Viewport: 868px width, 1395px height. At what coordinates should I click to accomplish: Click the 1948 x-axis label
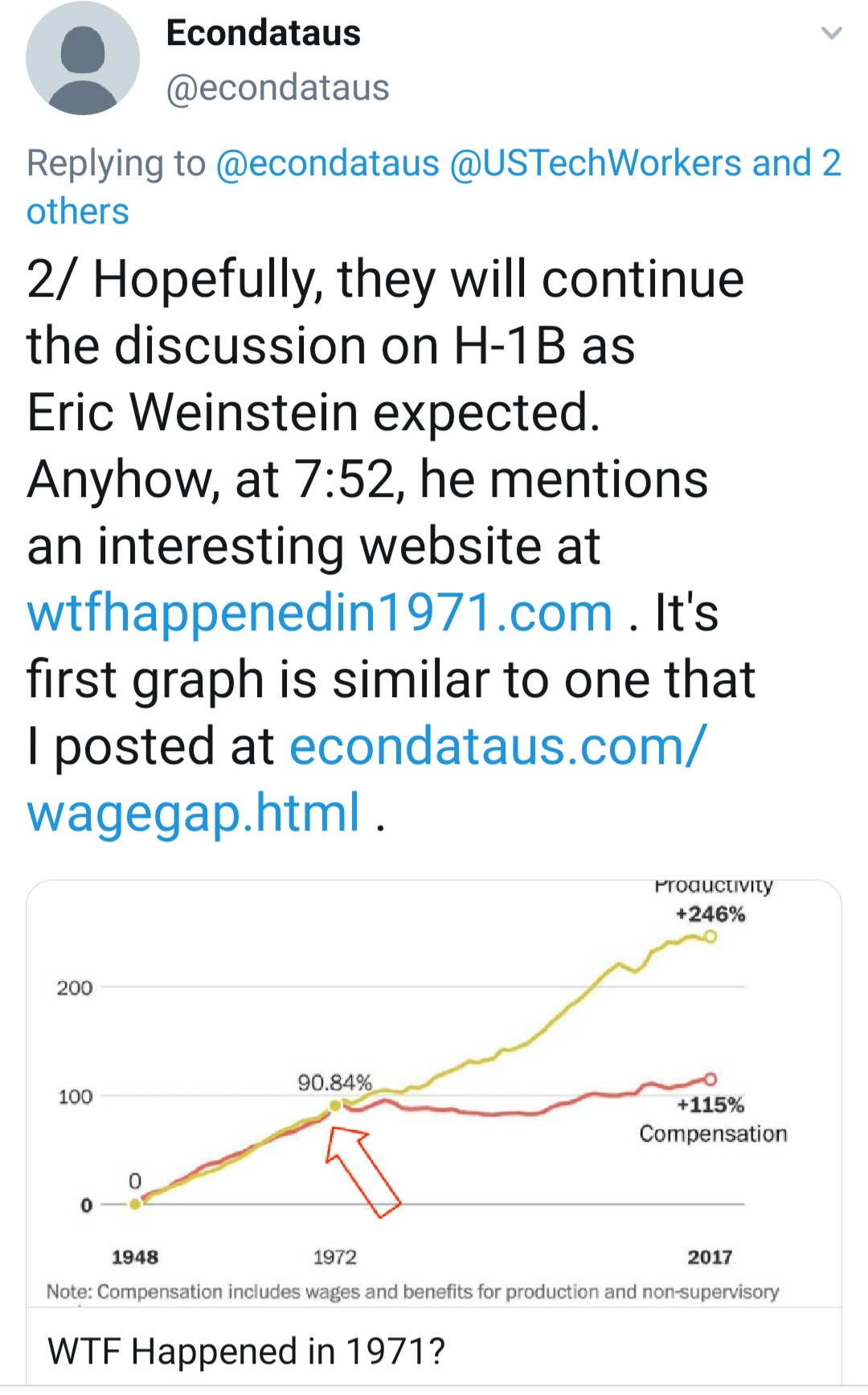tap(135, 1257)
